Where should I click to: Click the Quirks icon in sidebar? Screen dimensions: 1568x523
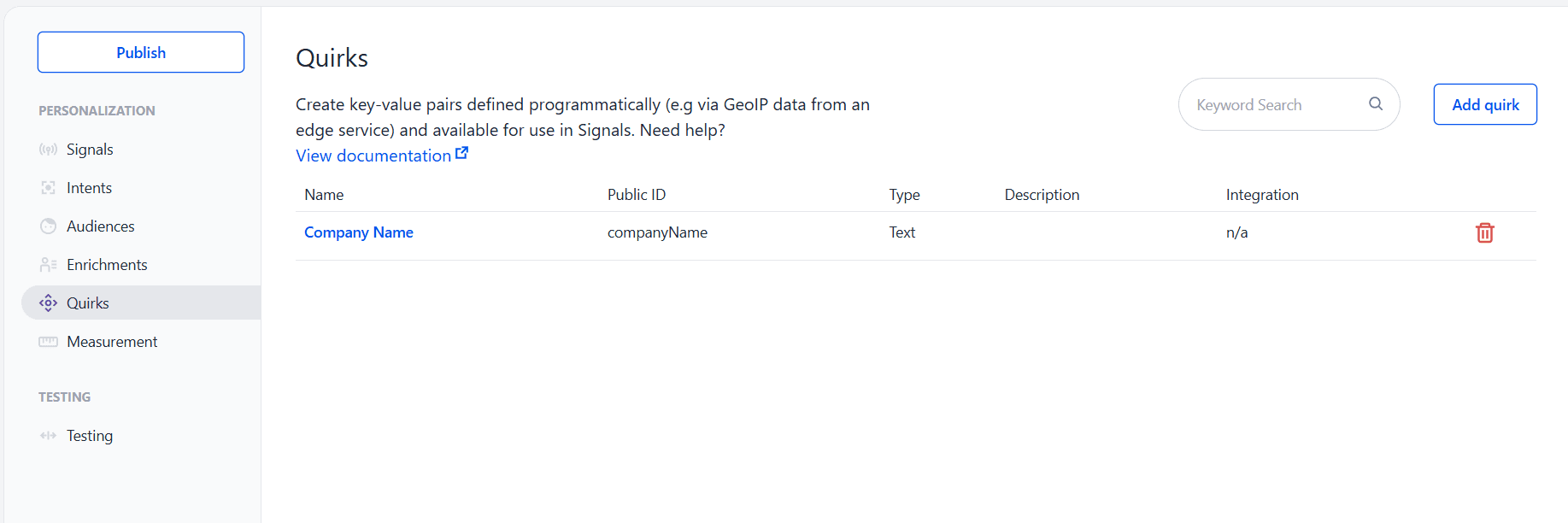(x=48, y=303)
